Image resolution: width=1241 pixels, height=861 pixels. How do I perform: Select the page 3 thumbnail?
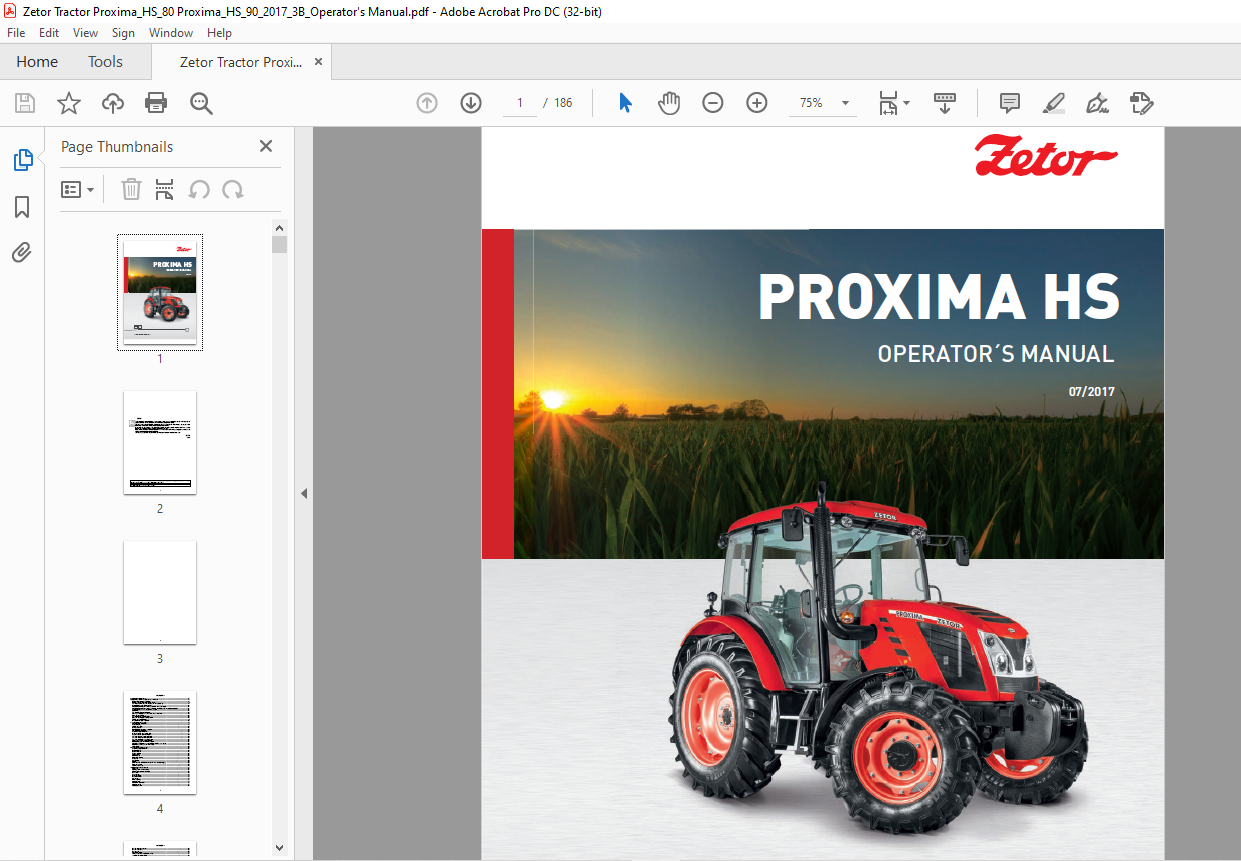point(160,592)
